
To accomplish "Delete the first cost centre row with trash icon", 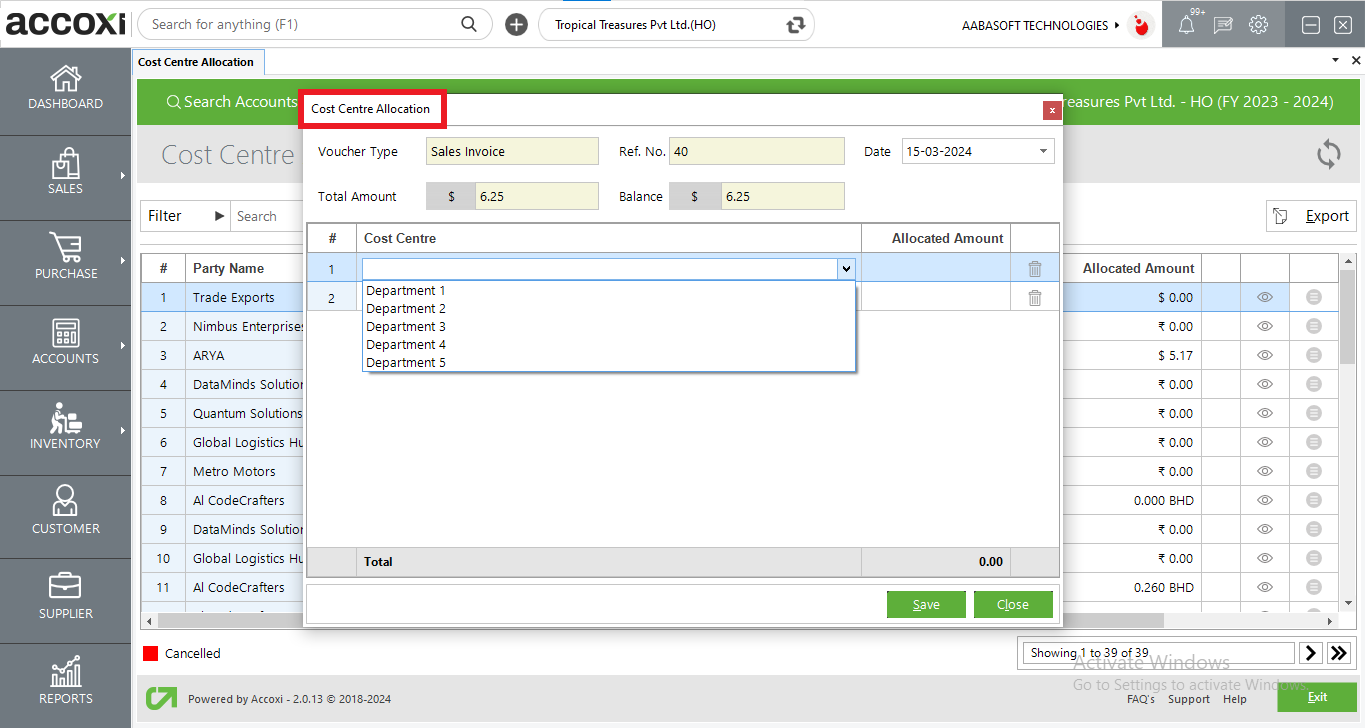I will pyautogui.click(x=1034, y=268).
